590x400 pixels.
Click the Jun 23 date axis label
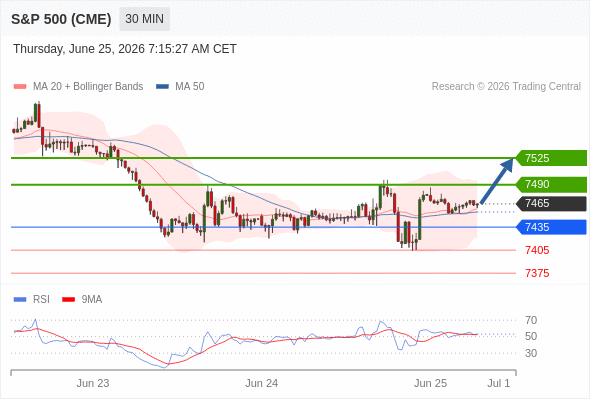coord(93,383)
